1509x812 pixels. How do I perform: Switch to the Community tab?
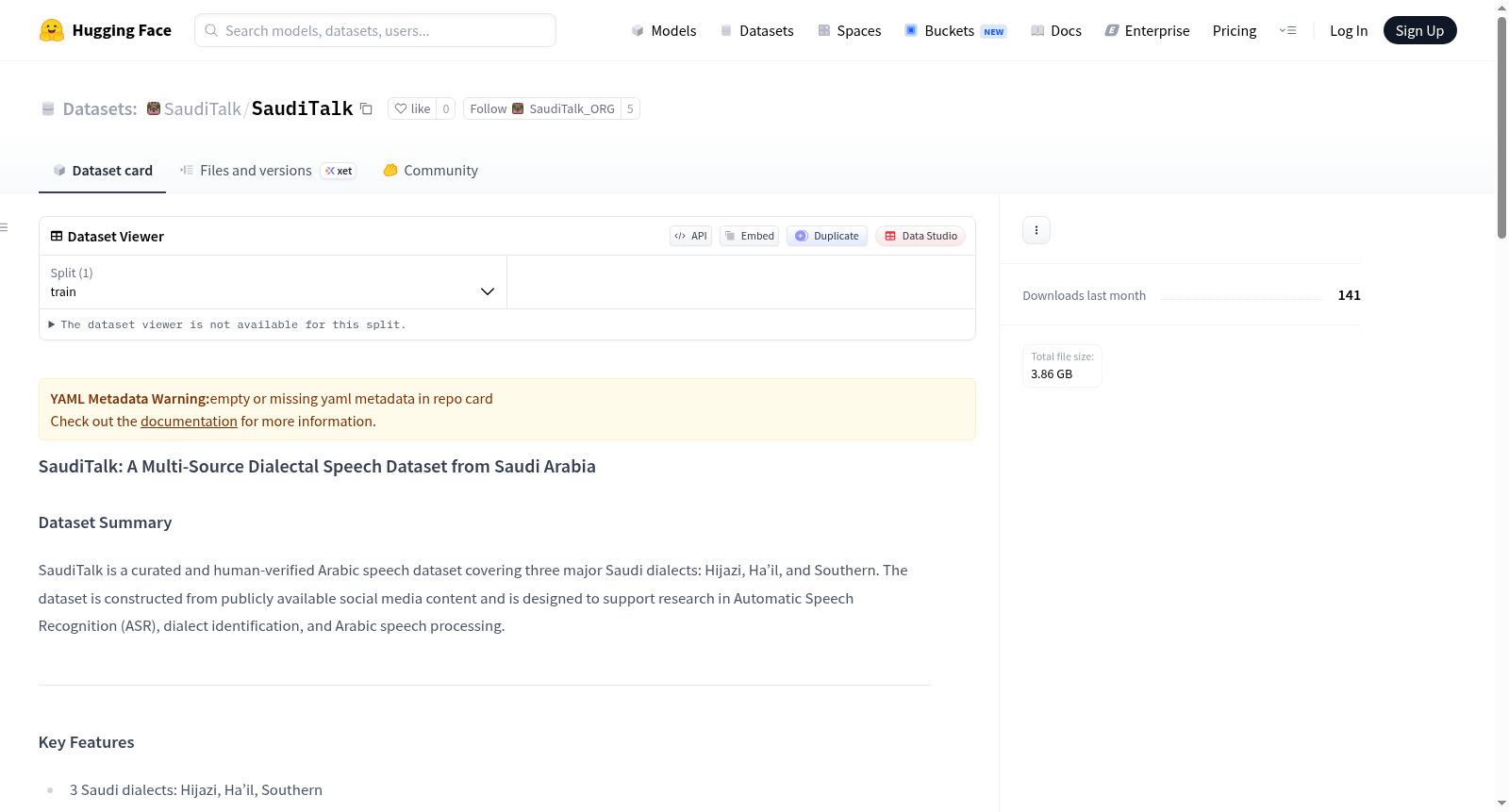tap(431, 171)
